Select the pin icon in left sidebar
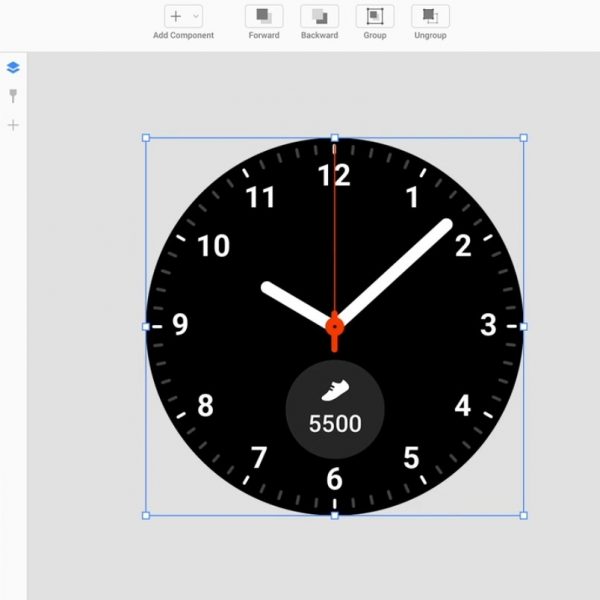600x600 pixels. [x=13, y=96]
